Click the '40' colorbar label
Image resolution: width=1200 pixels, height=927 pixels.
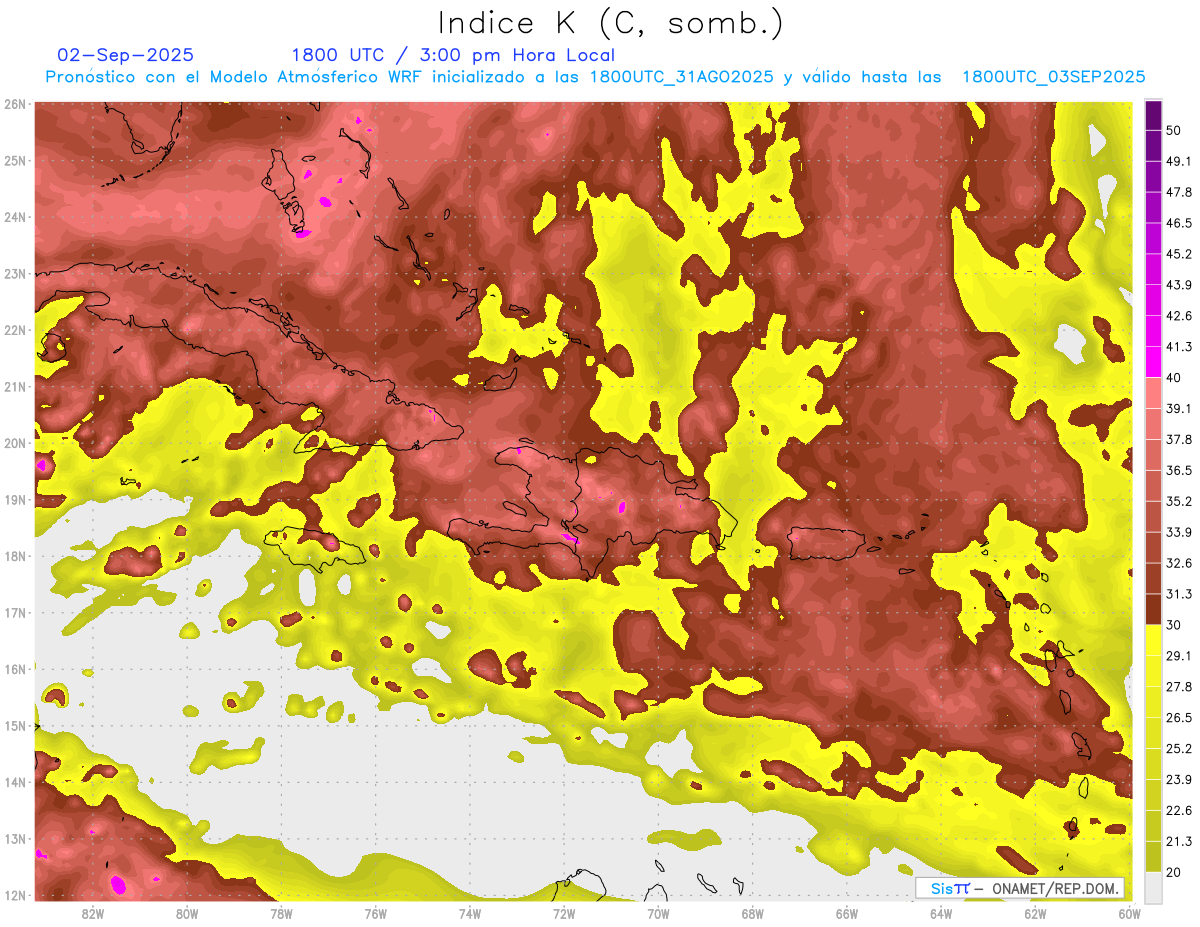[1173, 377]
